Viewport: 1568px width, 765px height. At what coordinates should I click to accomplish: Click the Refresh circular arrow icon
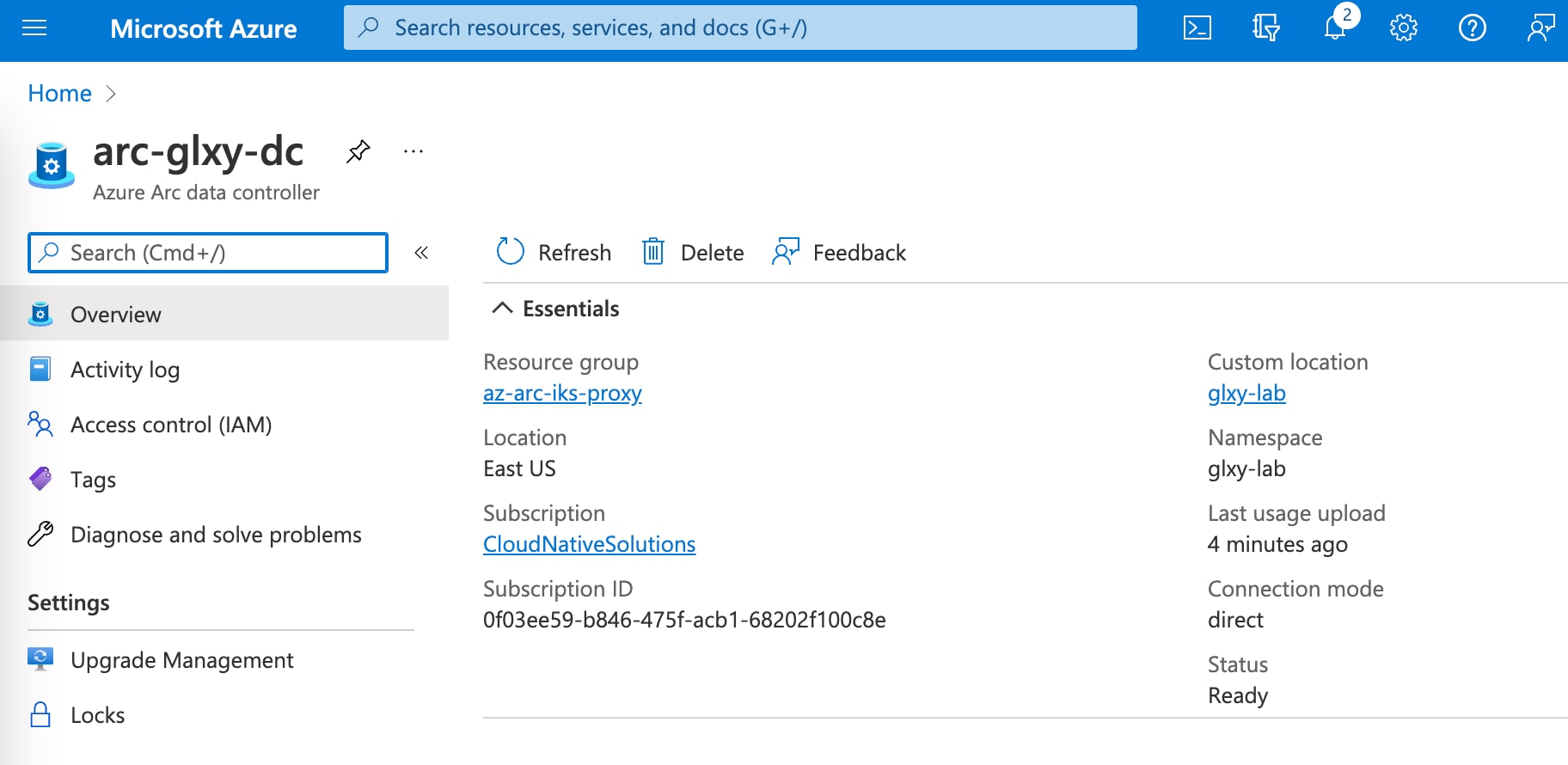pyautogui.click(x=510, y=252)
